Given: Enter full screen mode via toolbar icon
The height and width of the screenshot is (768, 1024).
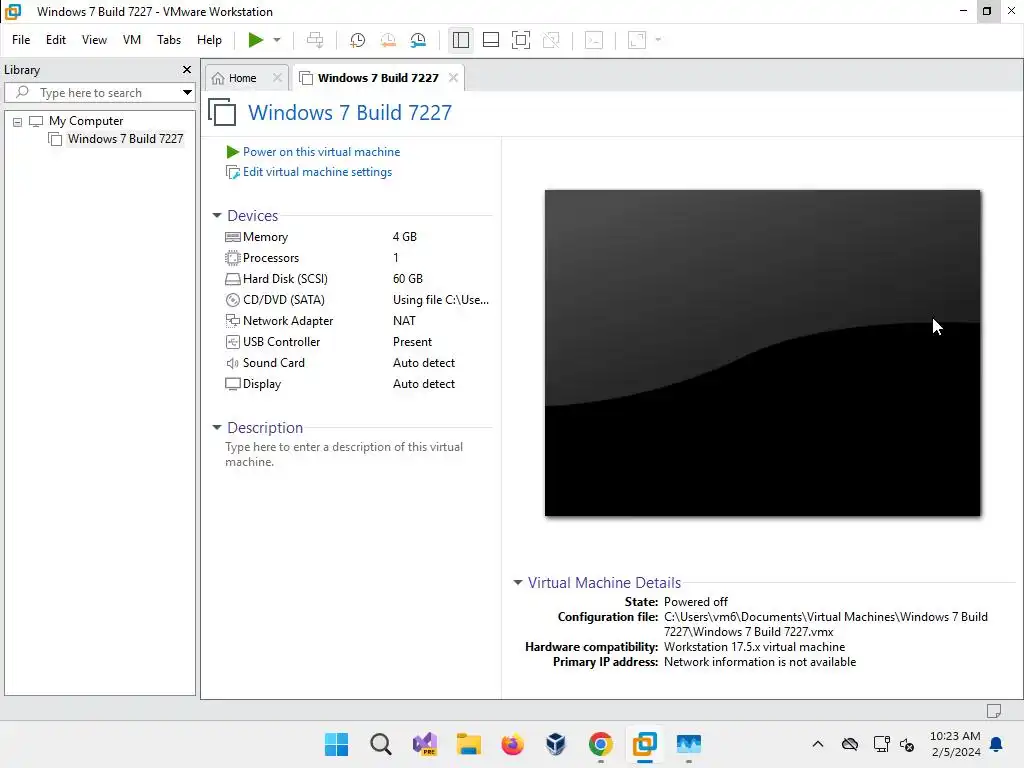Looking at the screenshot, I should [x=520, y=40].
